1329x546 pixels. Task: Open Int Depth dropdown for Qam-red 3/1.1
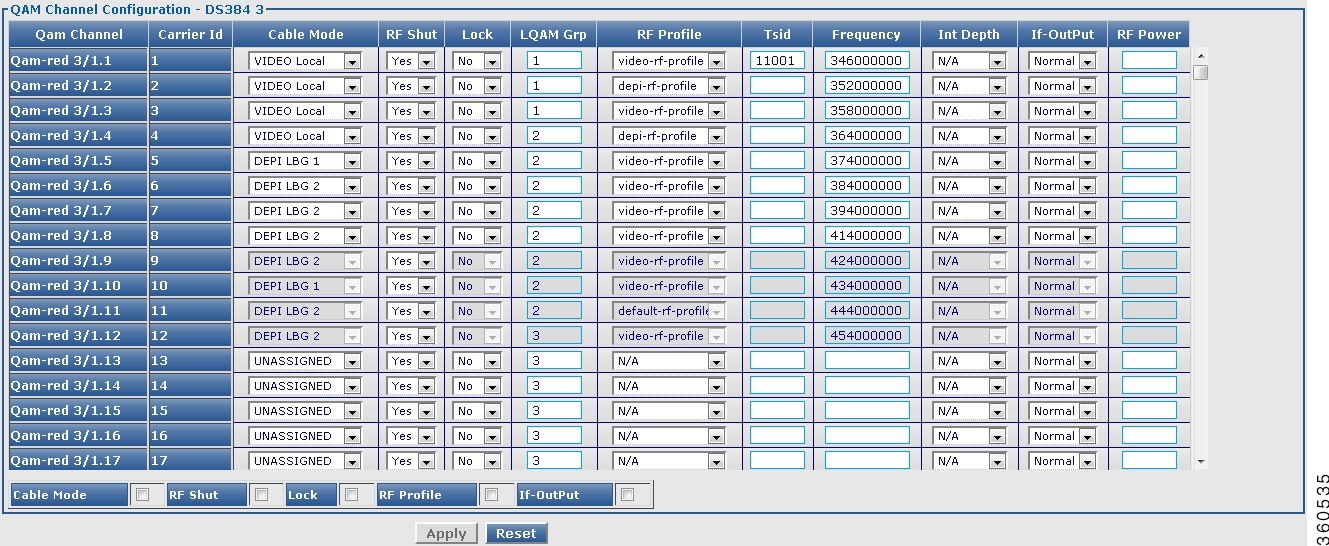[968, 61]
